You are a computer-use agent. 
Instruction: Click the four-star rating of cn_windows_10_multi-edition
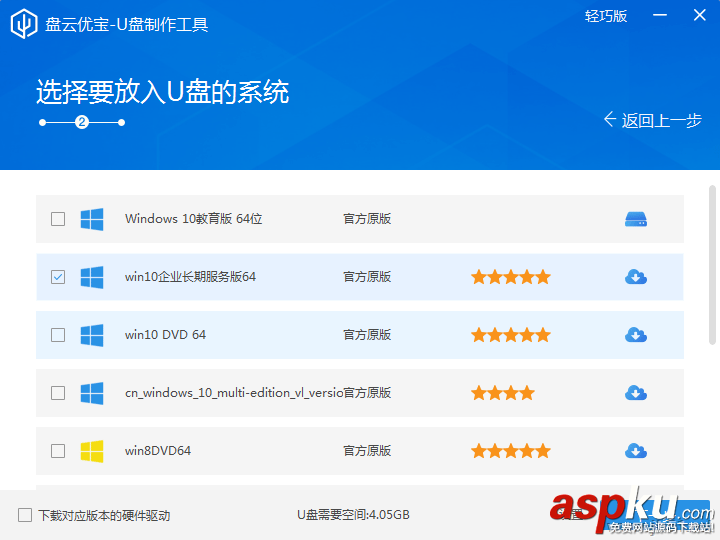[x=503, y=393]
